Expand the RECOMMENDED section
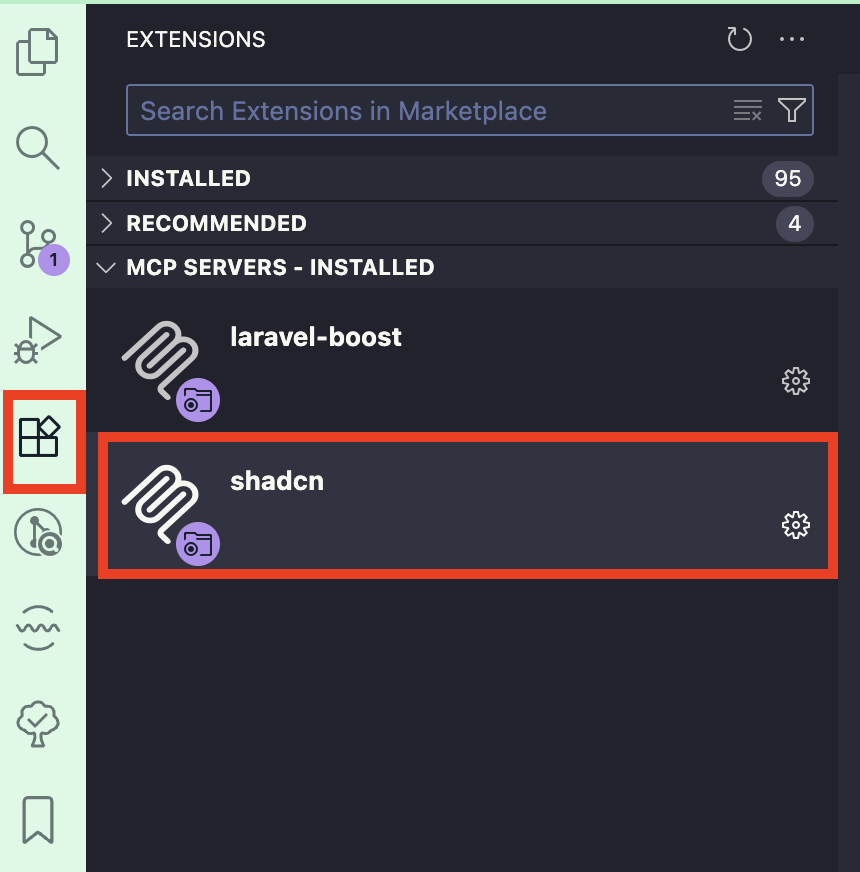The width and height of the screenshot is (860, 872). click(216, 223)
